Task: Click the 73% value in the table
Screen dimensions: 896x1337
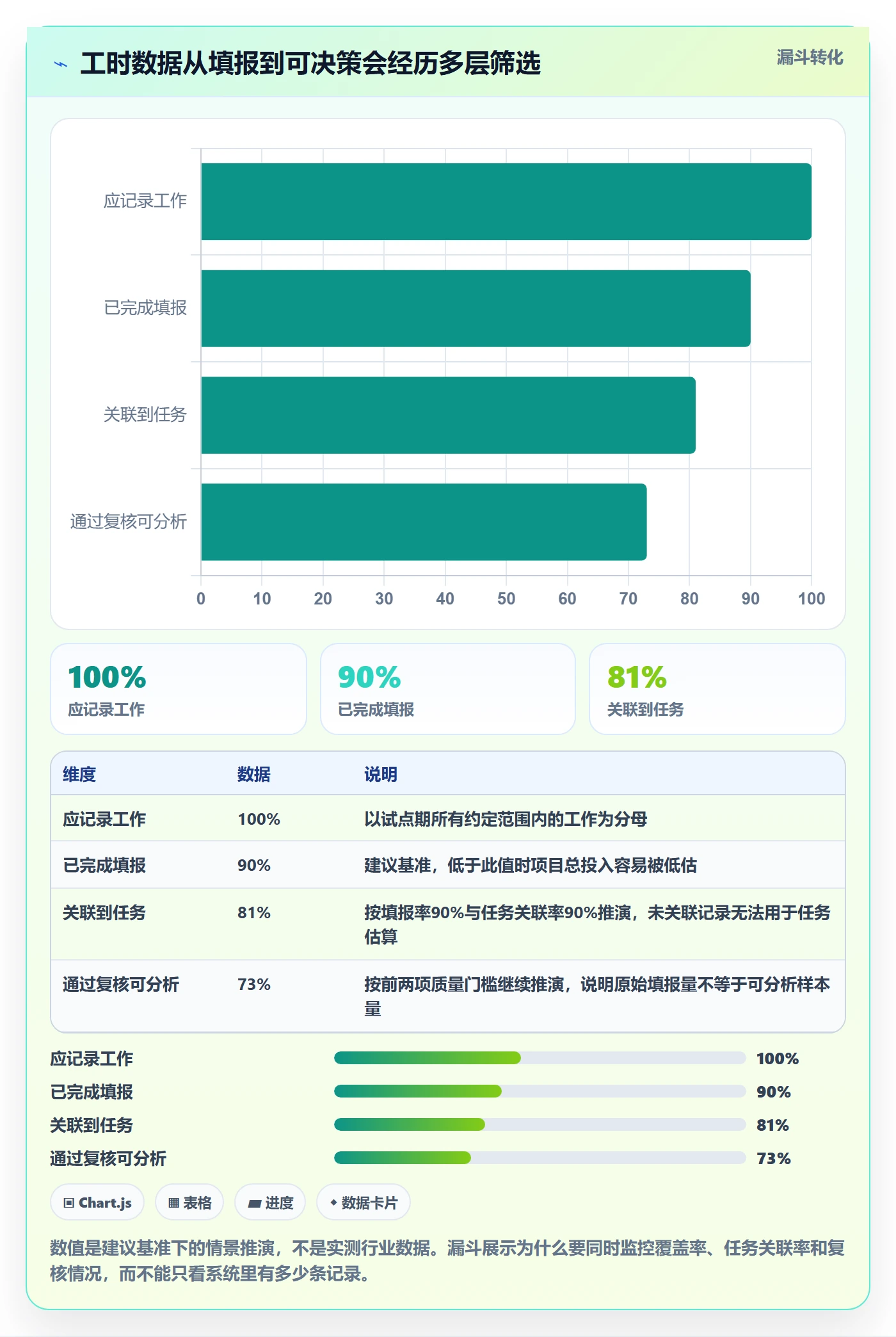Action: tap(254, 984)
